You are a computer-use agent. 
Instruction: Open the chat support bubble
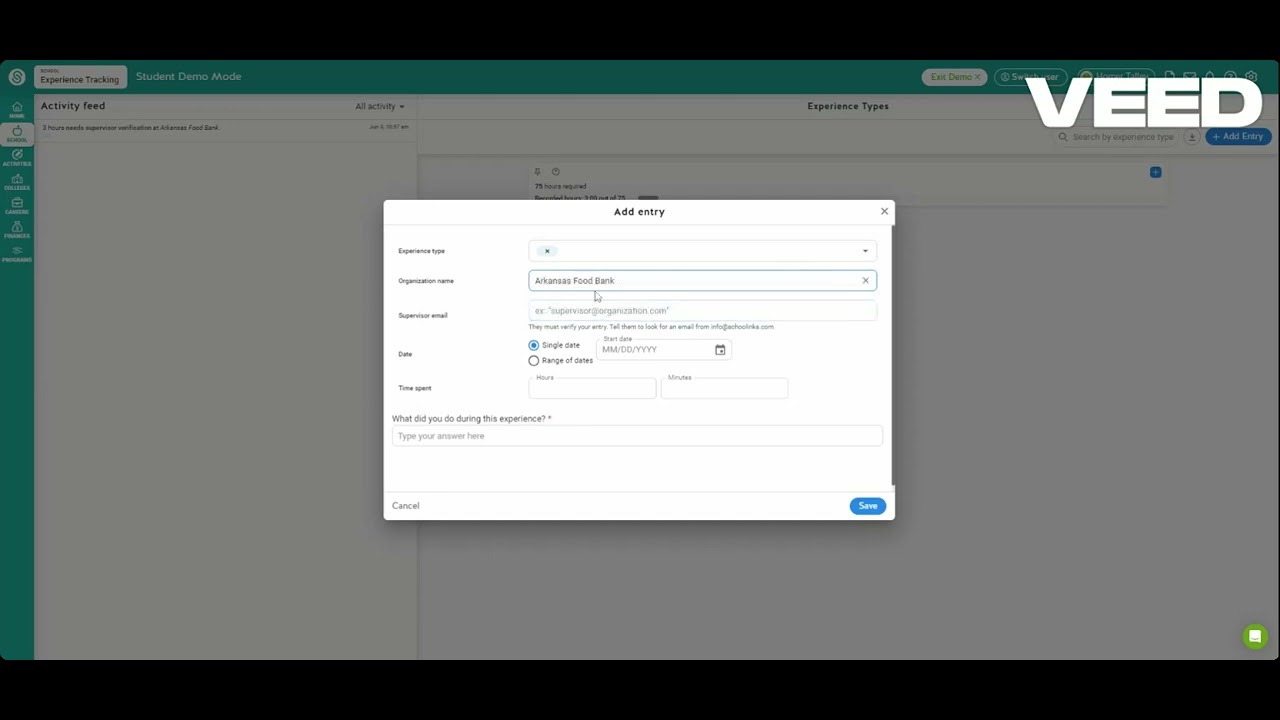point(1255,636)
